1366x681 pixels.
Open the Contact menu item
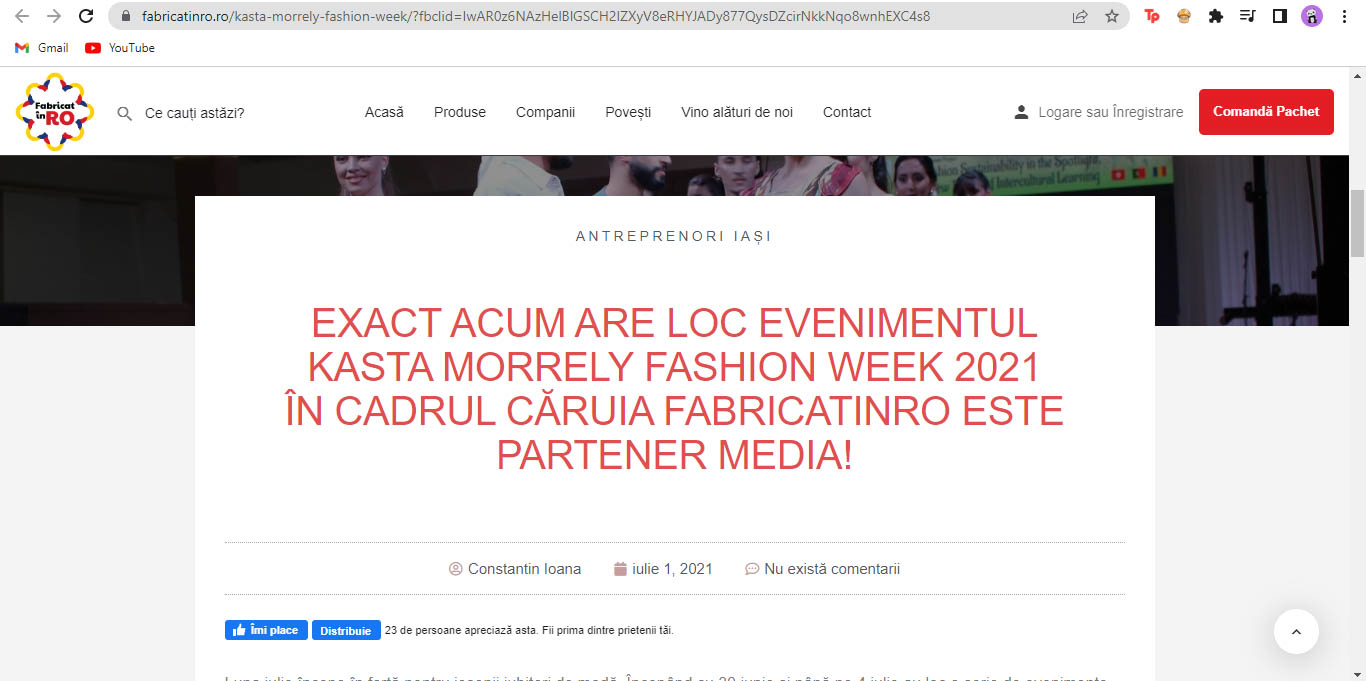[x=847, y=112]
